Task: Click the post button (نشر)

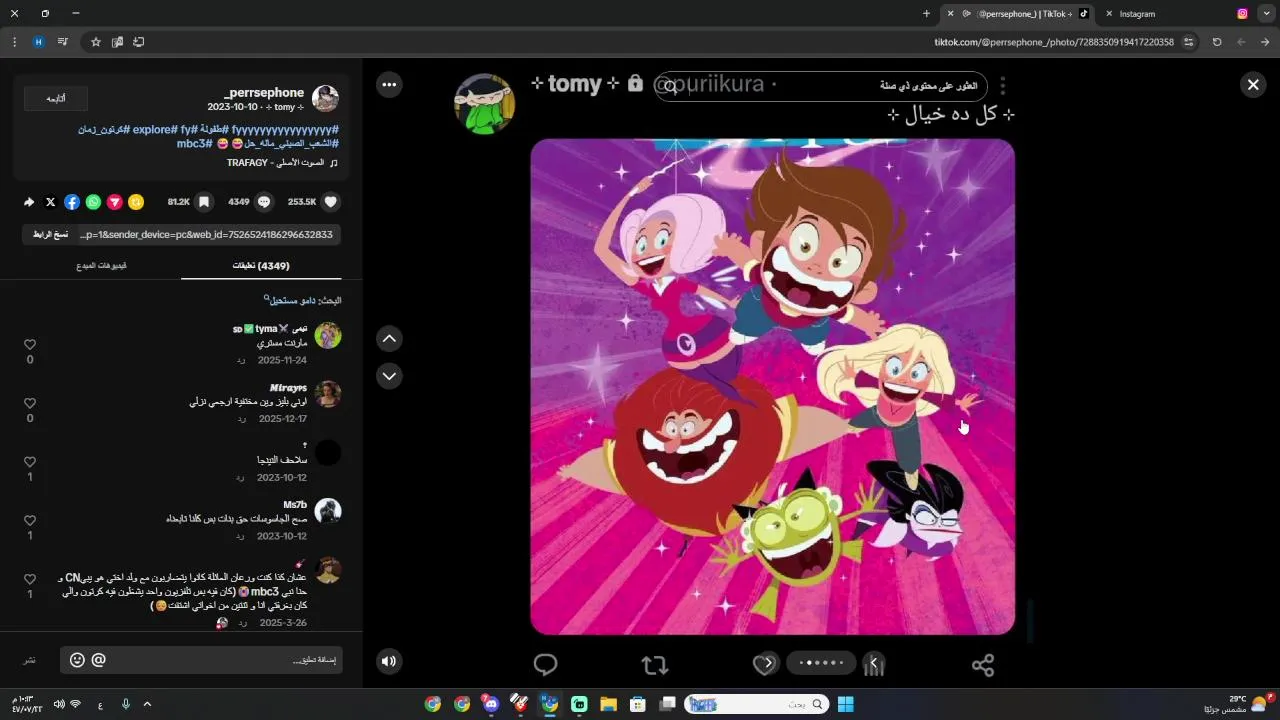Action: click(x=30, y=661)
